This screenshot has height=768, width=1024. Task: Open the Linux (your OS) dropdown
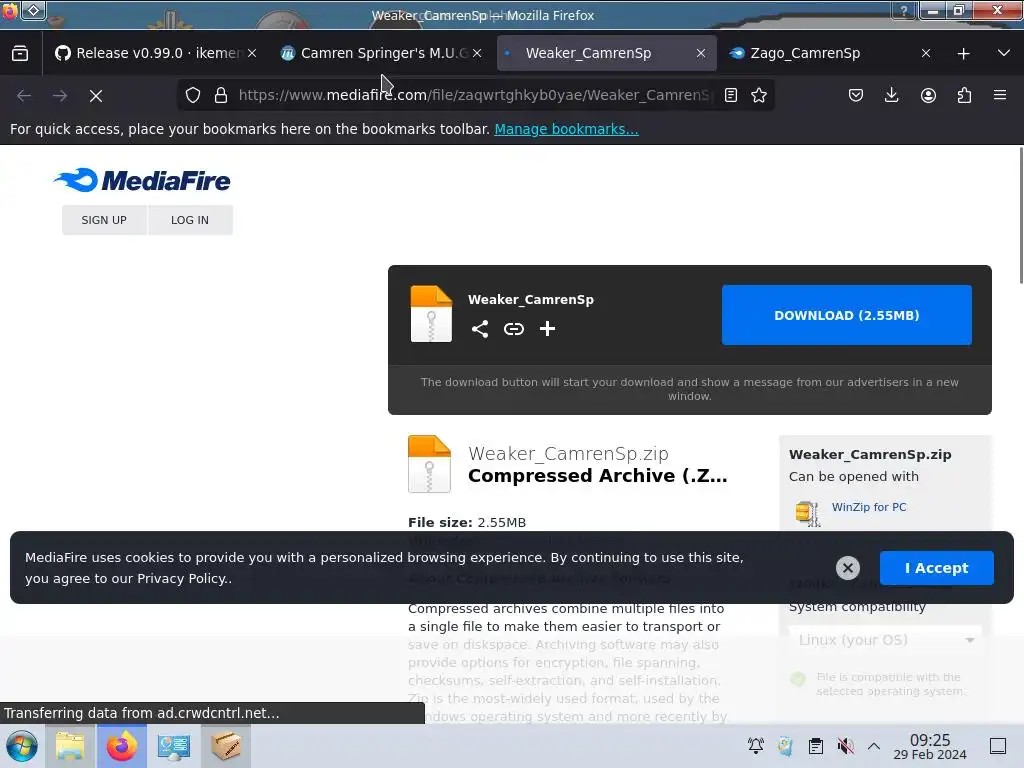[885, 640]
